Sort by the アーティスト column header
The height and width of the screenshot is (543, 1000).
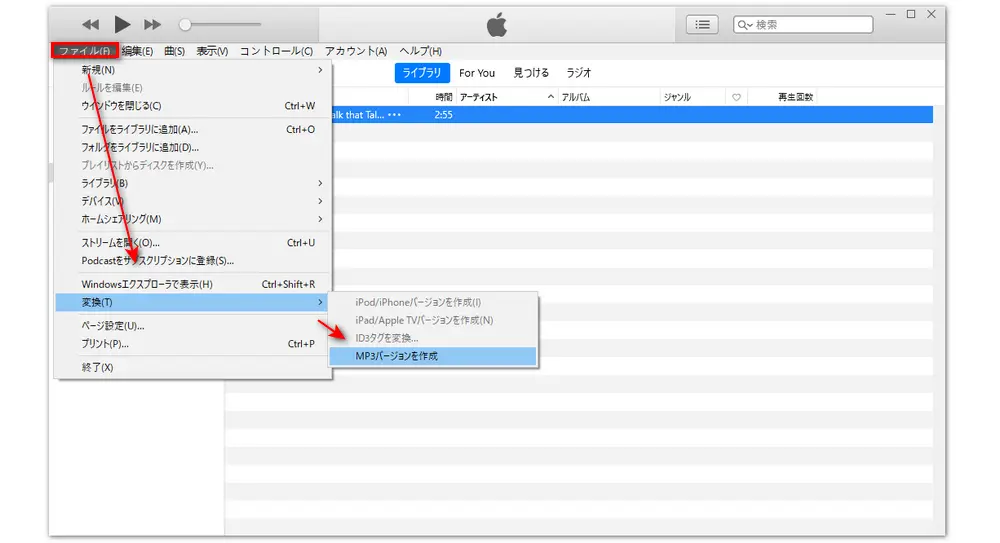pos(500,97)
